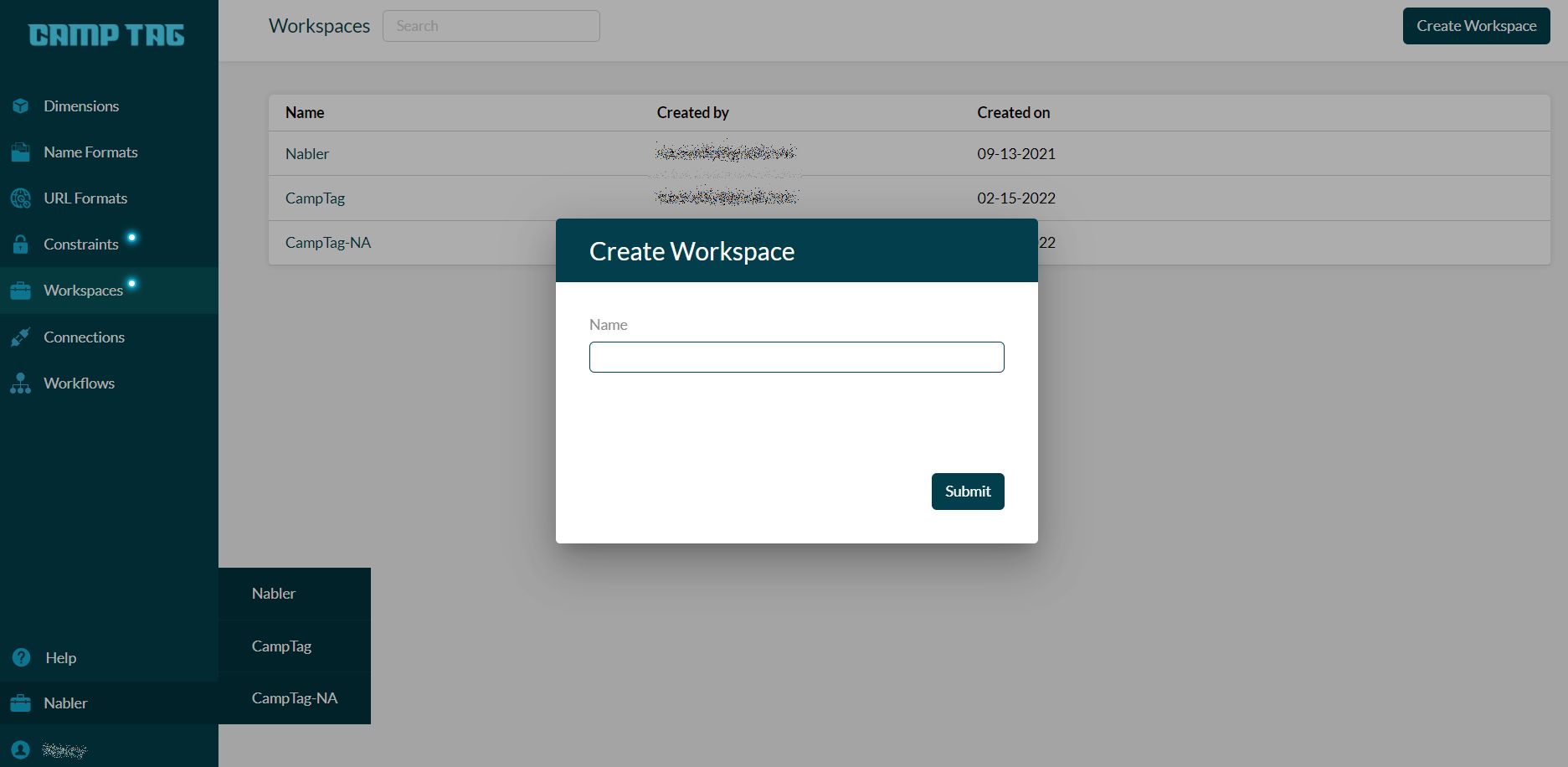1568x767 pixels.
Task: Click the Nabler briefcase icon above profile
Action: coord(20,703)
